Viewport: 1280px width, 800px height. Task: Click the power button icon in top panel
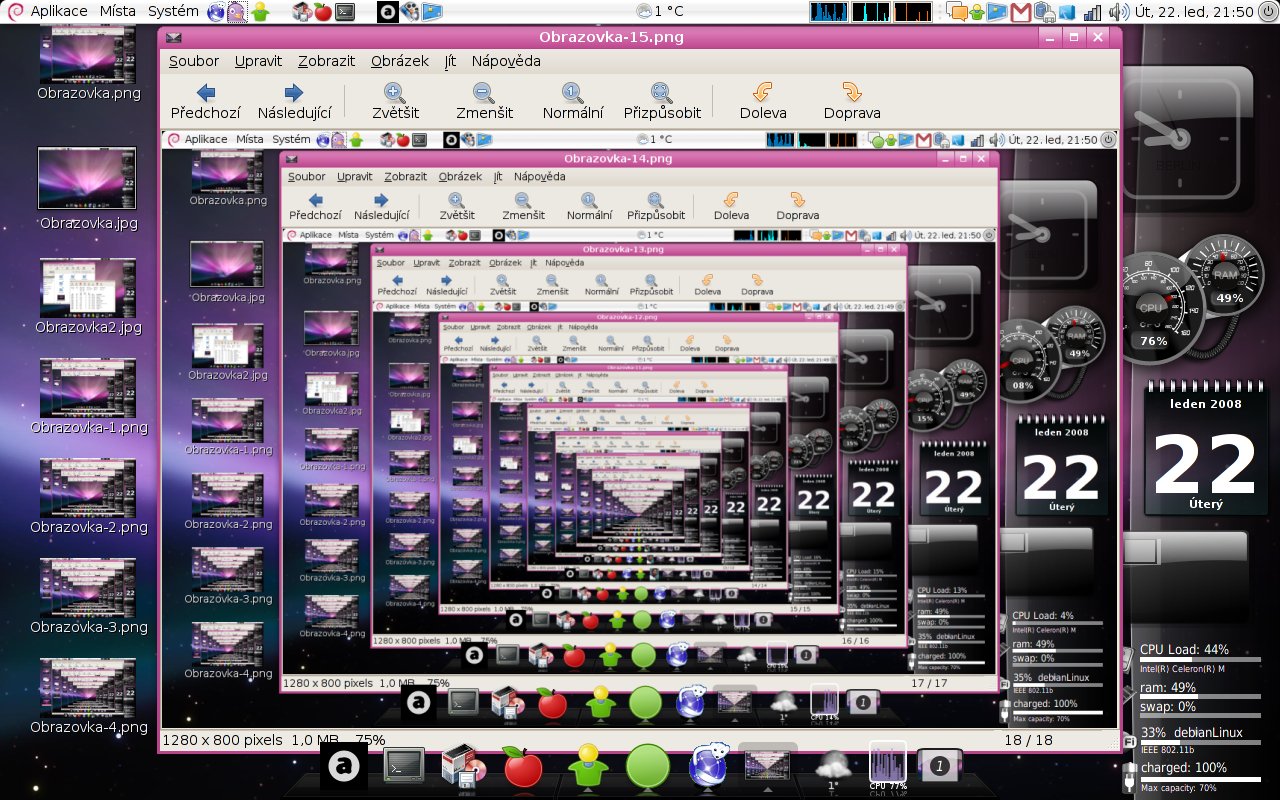point(1268,12)
